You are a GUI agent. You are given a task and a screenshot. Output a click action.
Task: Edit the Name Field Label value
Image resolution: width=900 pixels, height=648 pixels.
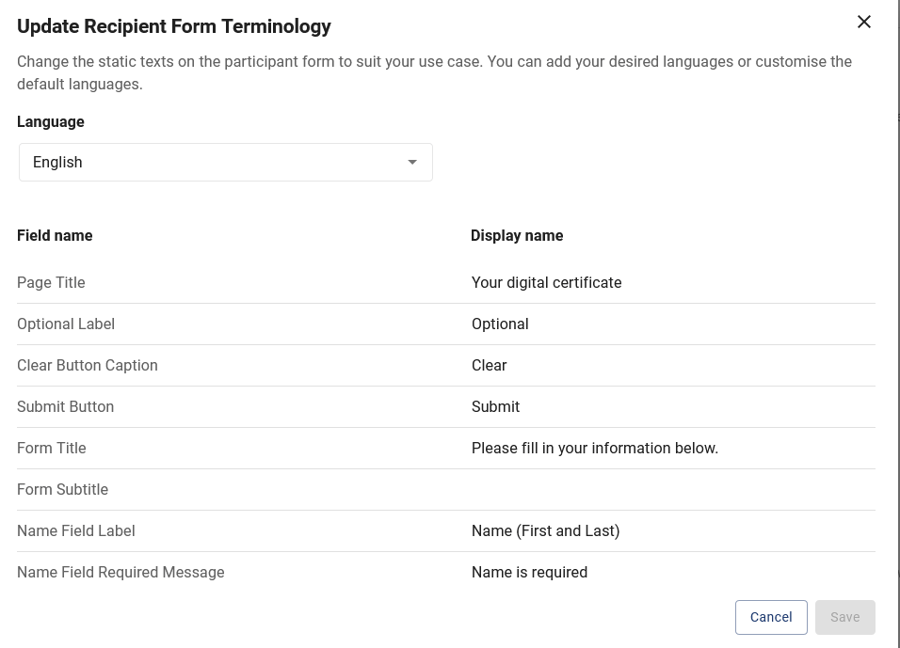[545, 530]
